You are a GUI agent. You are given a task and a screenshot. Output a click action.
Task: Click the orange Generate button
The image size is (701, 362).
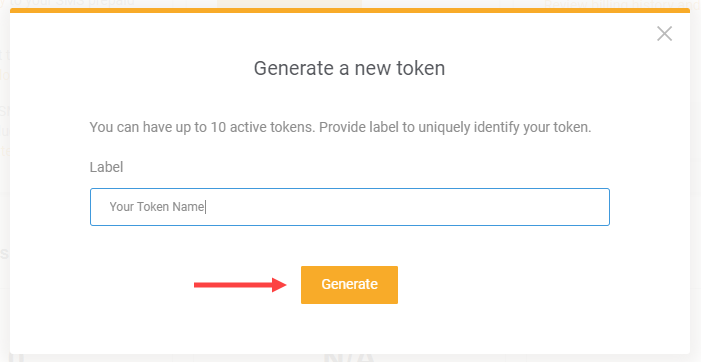pos(349,285)
